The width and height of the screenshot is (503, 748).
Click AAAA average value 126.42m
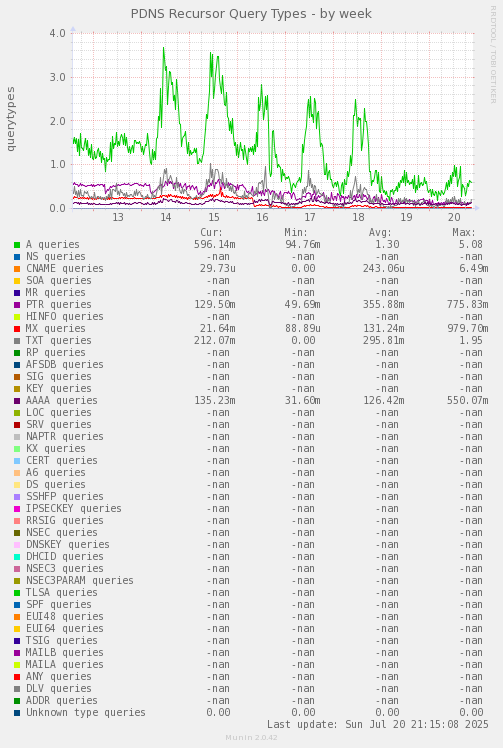pos(383,400)
